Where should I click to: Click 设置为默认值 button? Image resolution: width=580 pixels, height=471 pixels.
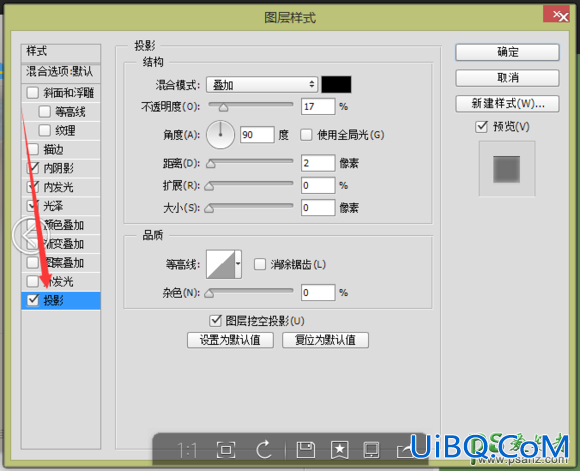tap(230, 340)
